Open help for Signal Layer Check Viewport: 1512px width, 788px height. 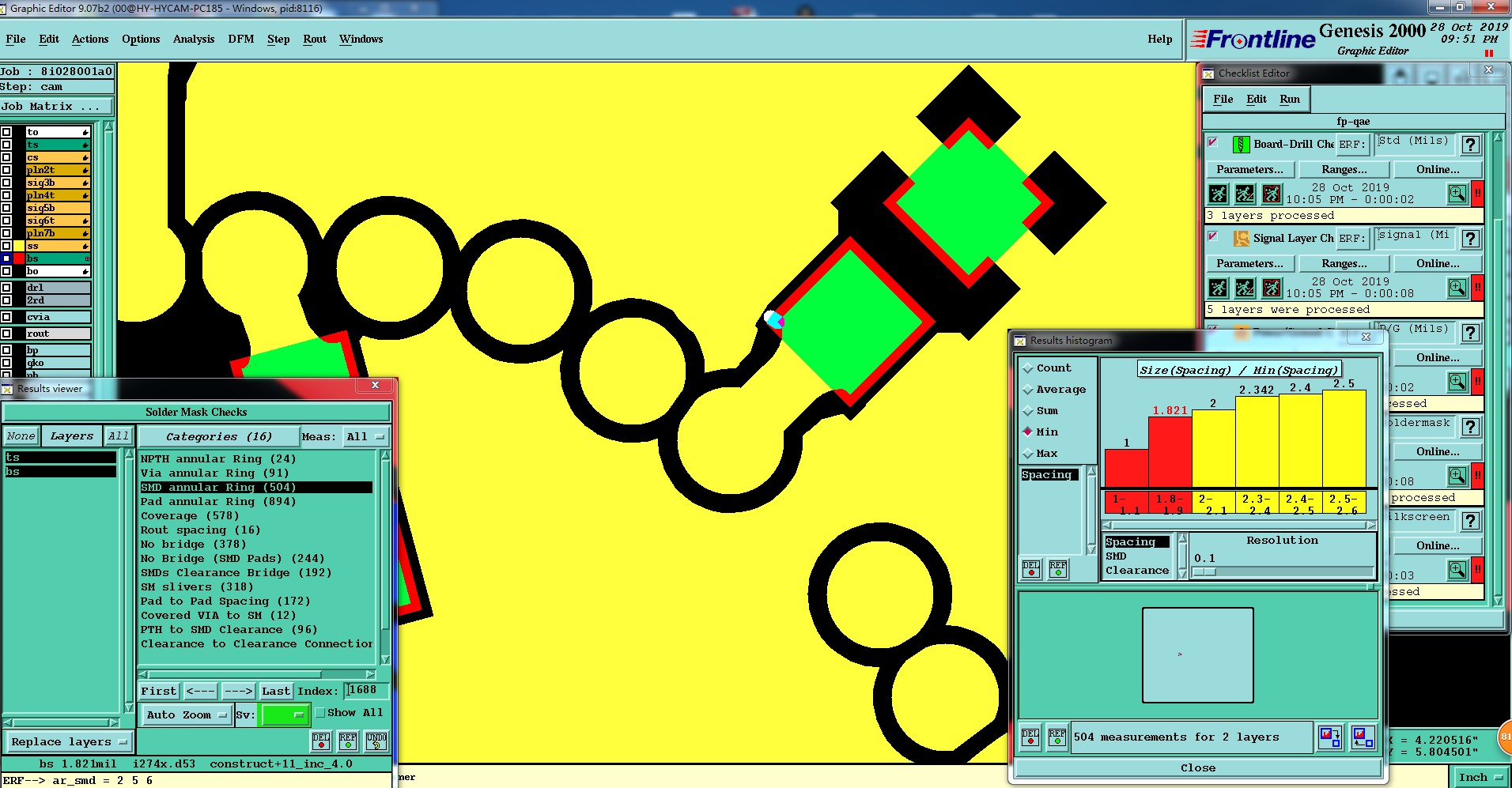point(1470,239)
